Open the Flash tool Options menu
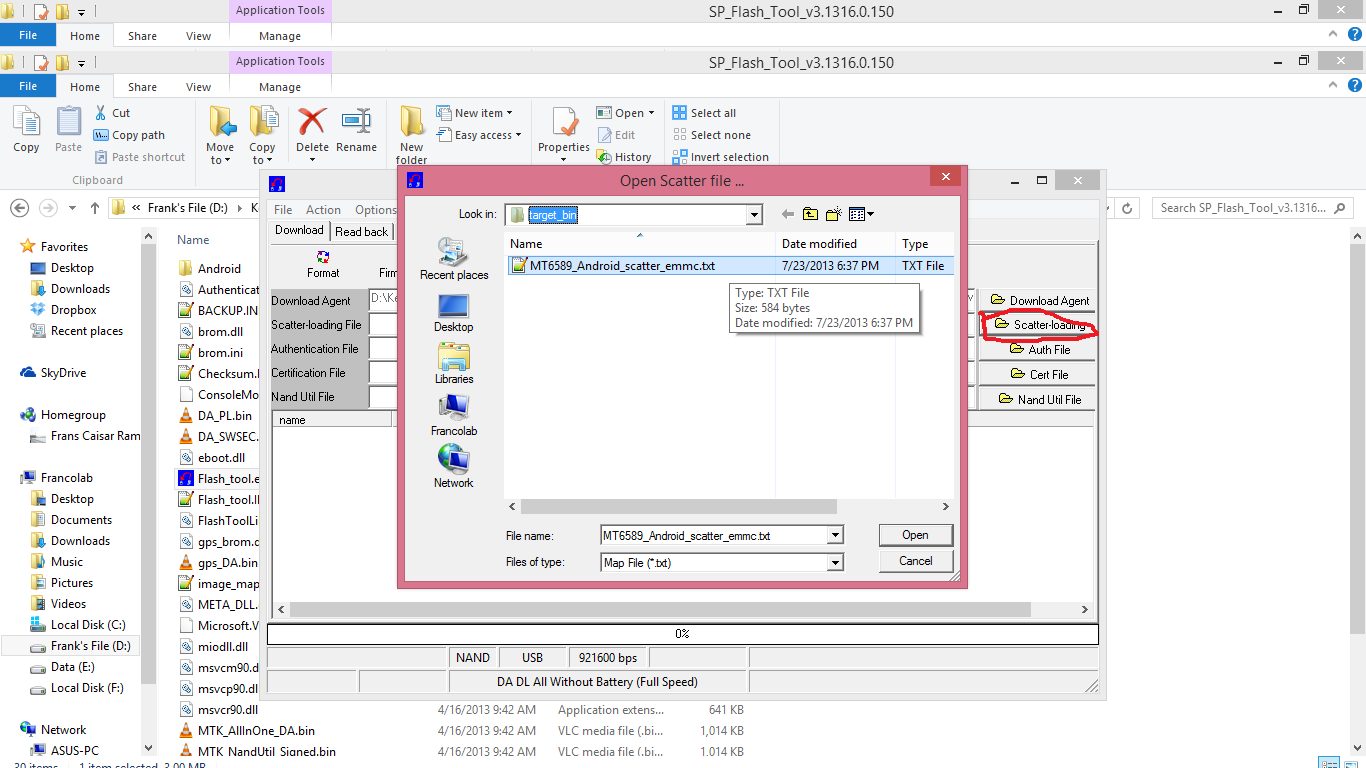Viewport: 1366px width, 768px height. pos(375,210)
